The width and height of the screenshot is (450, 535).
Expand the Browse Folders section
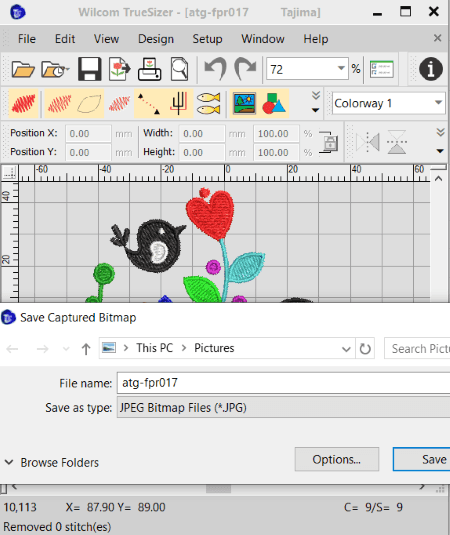pos(52,462)
